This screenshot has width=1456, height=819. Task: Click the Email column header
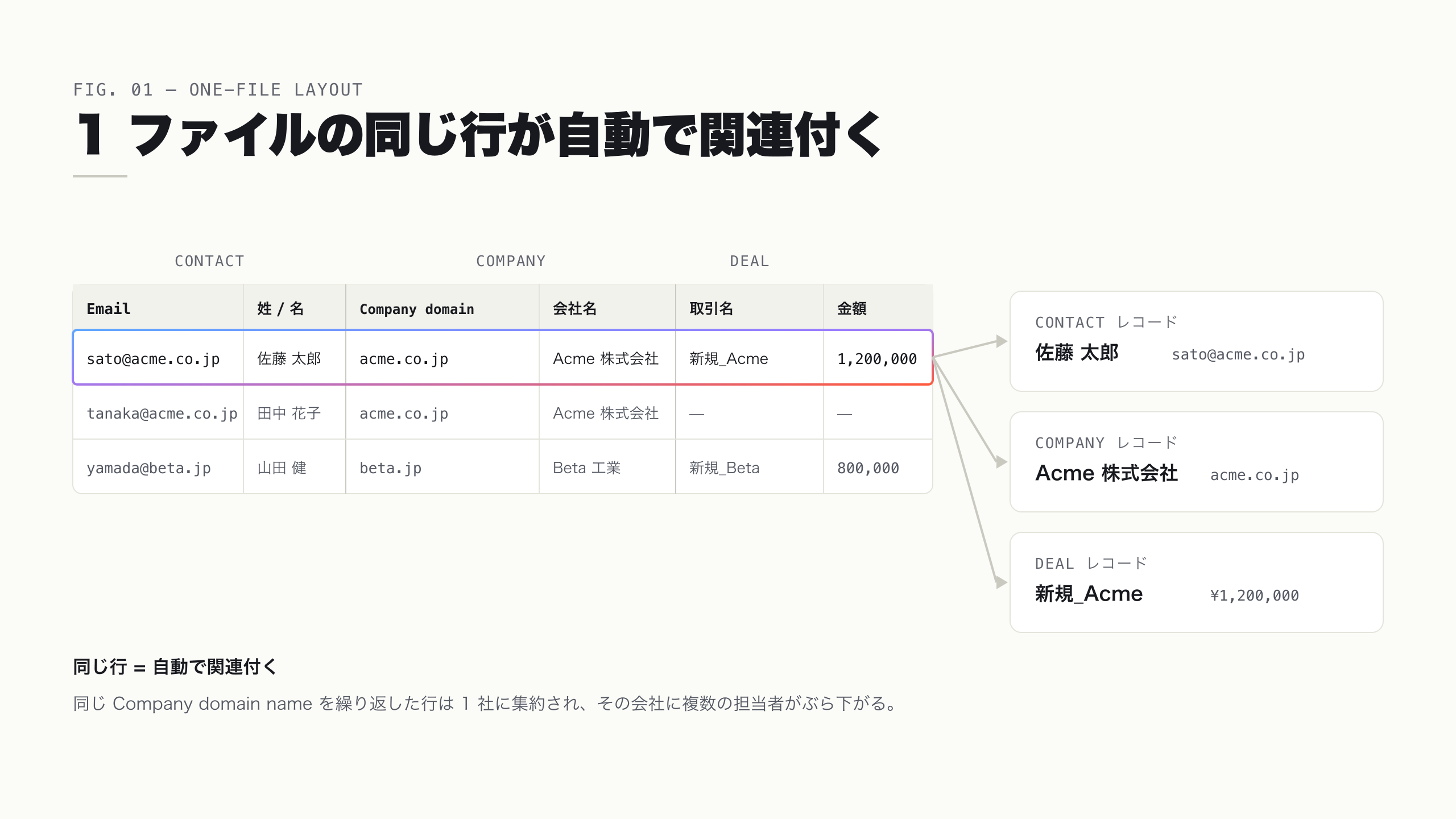click(158, 308)
